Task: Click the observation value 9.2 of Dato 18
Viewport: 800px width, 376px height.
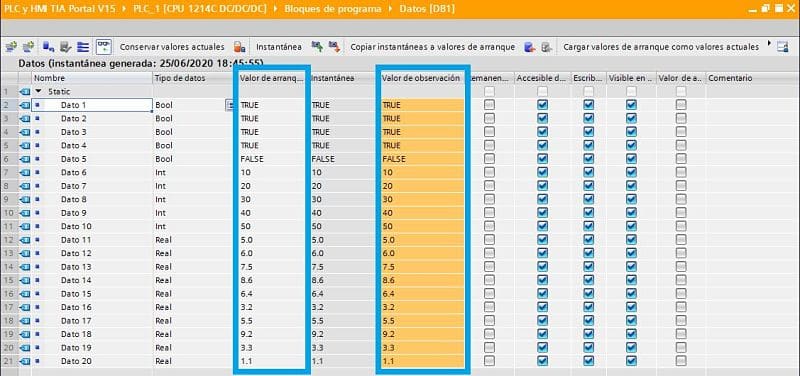Action: pos(388,334)
